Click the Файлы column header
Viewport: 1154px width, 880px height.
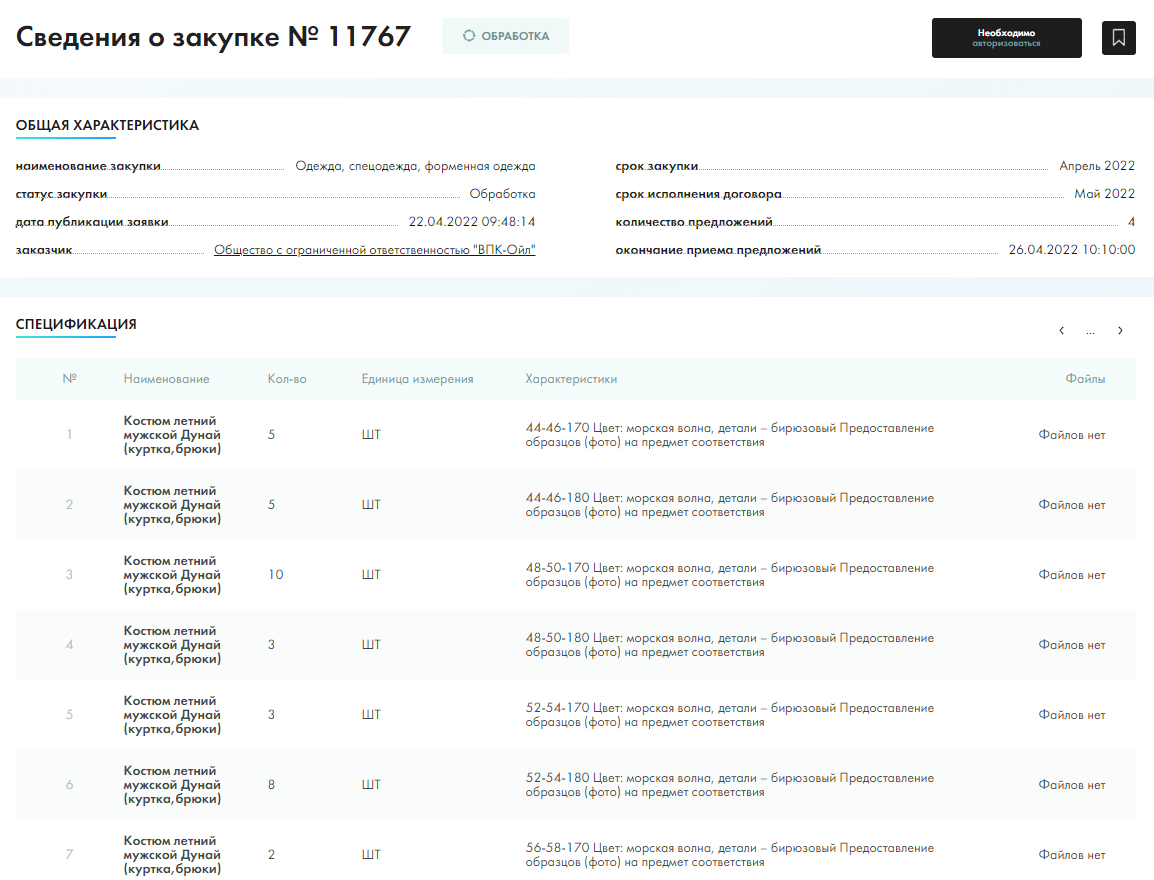(x=1085, y=379)
